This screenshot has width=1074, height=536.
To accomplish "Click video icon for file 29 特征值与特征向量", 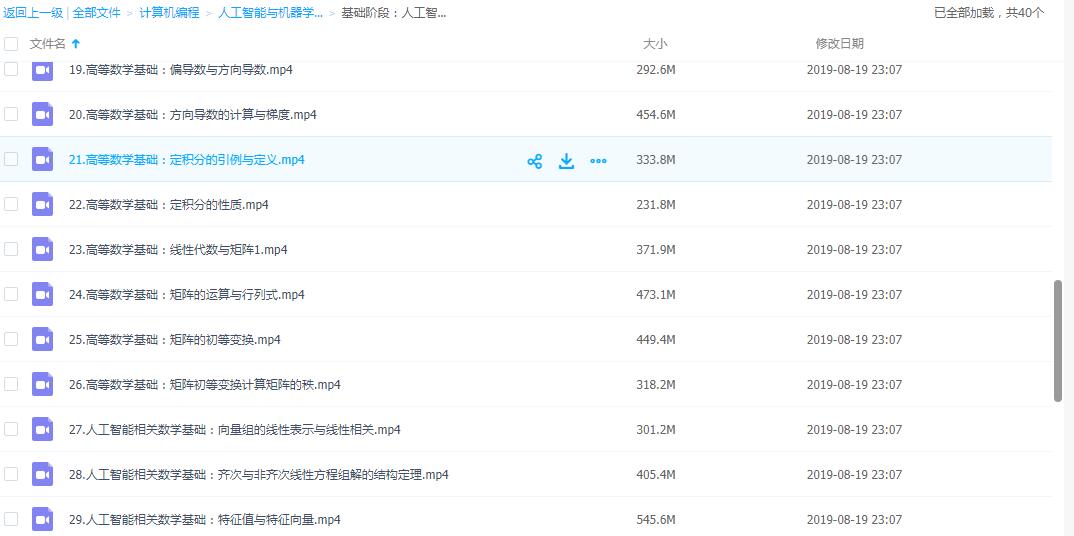I will [x=42, y=520].
